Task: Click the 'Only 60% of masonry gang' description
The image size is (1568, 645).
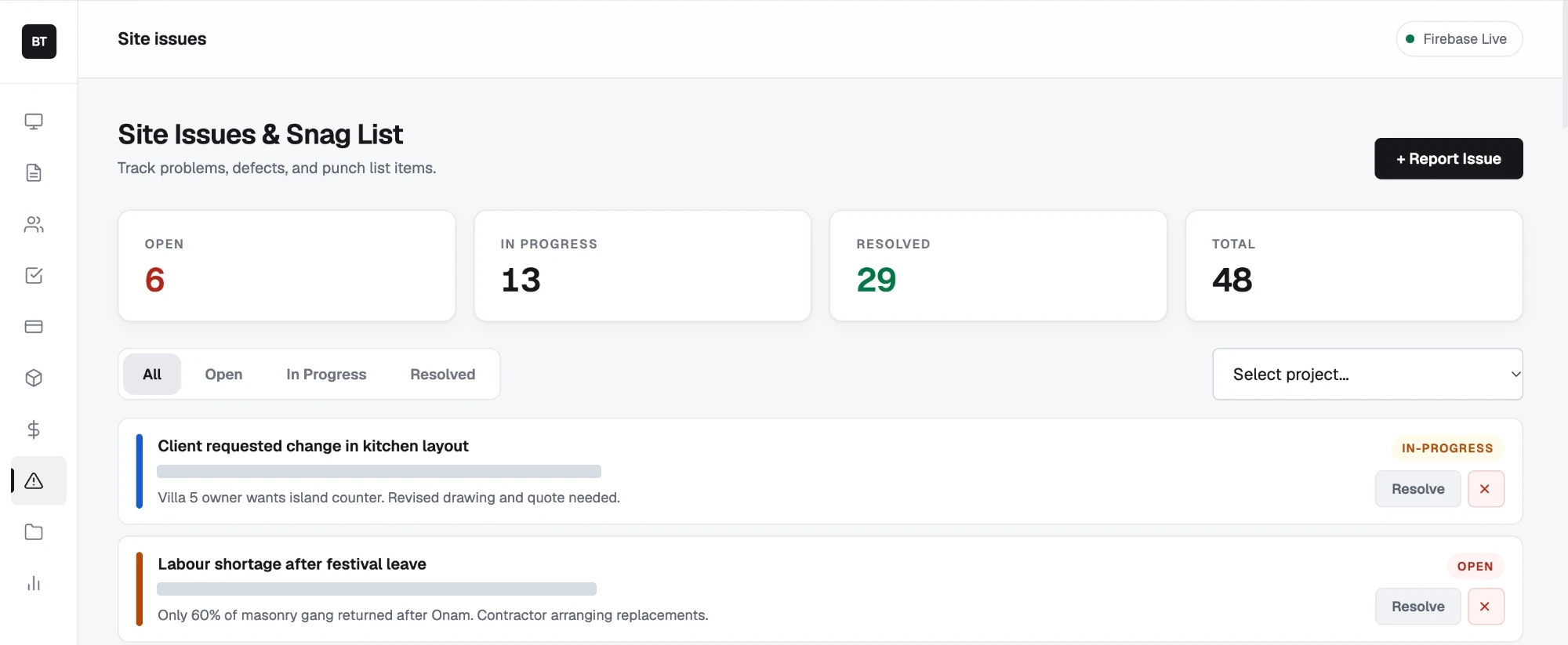Action: (433, 615)
